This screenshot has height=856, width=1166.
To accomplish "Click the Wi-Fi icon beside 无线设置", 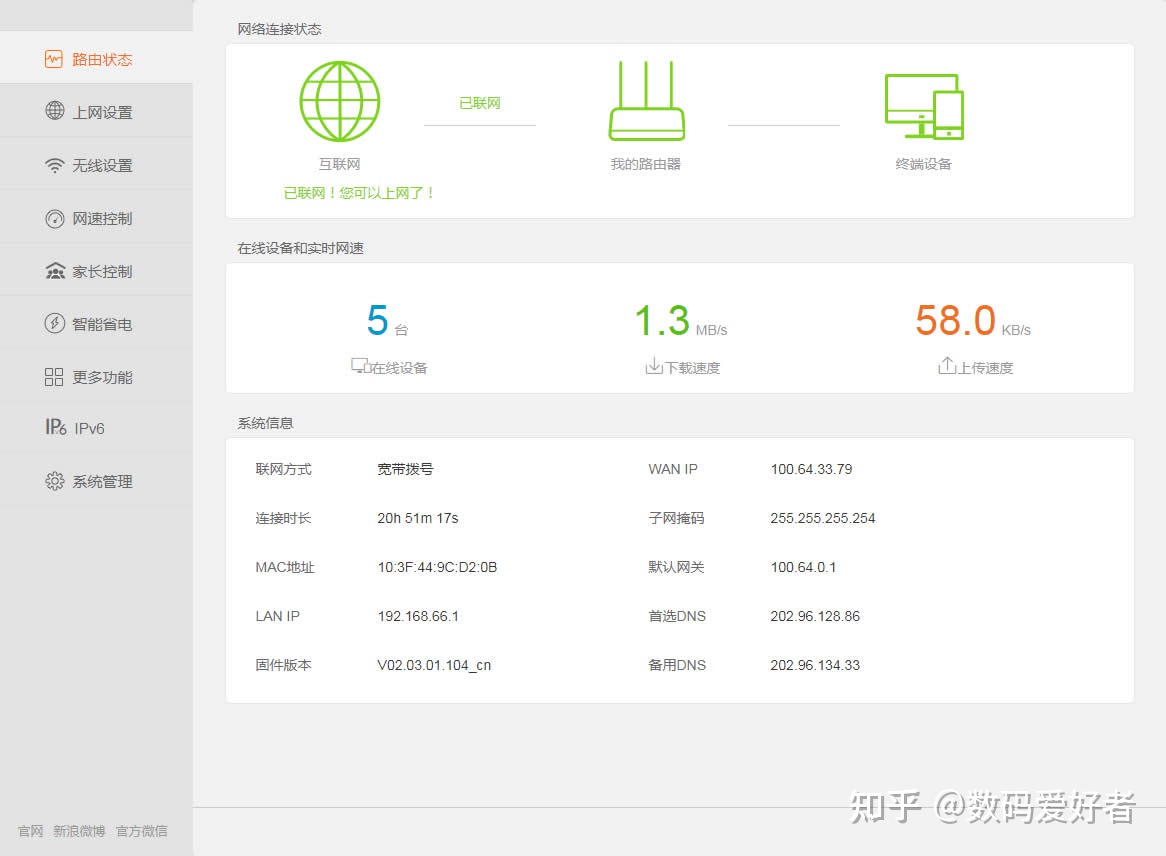I will click(55, 165).
